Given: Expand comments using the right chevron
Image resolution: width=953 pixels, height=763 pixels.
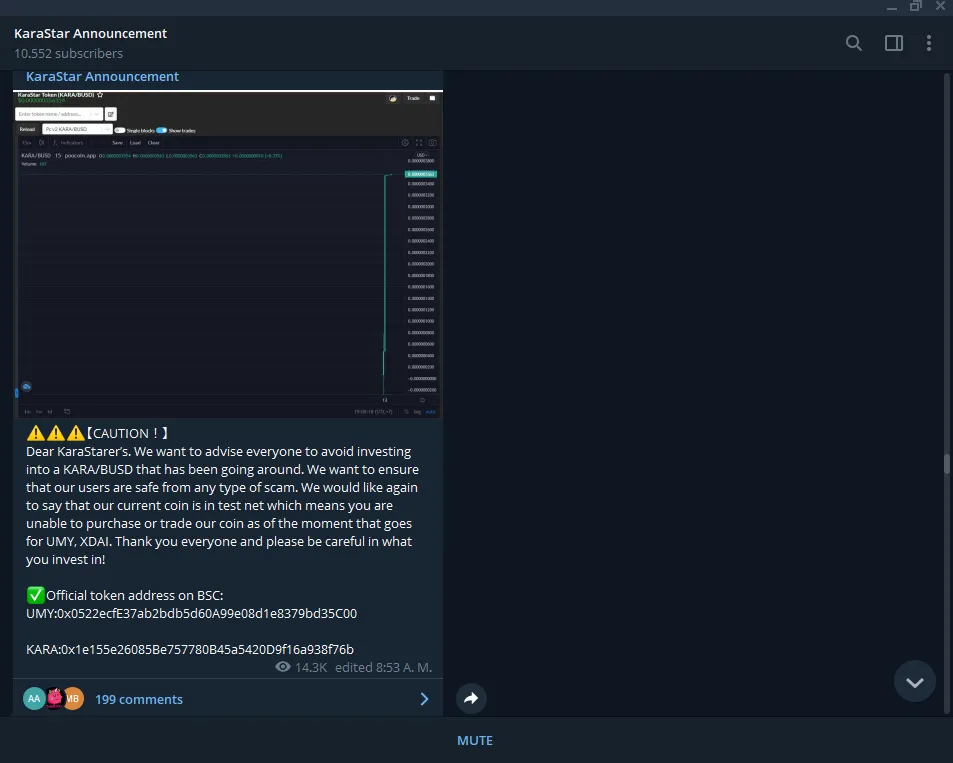Looking at the screenshot, I should coord(424,699).
